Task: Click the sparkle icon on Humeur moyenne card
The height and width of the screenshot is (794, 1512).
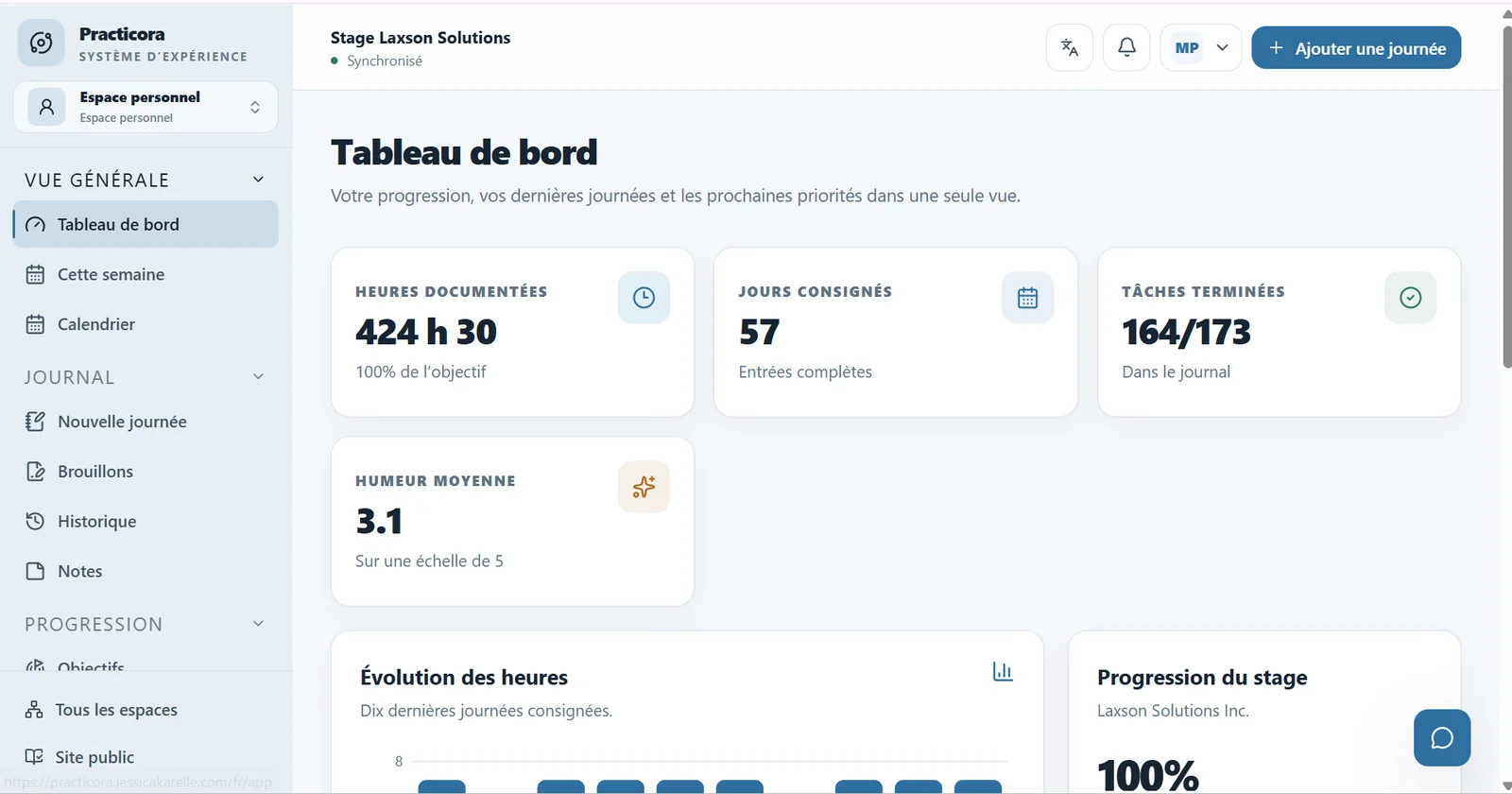Action: point(644,487)
